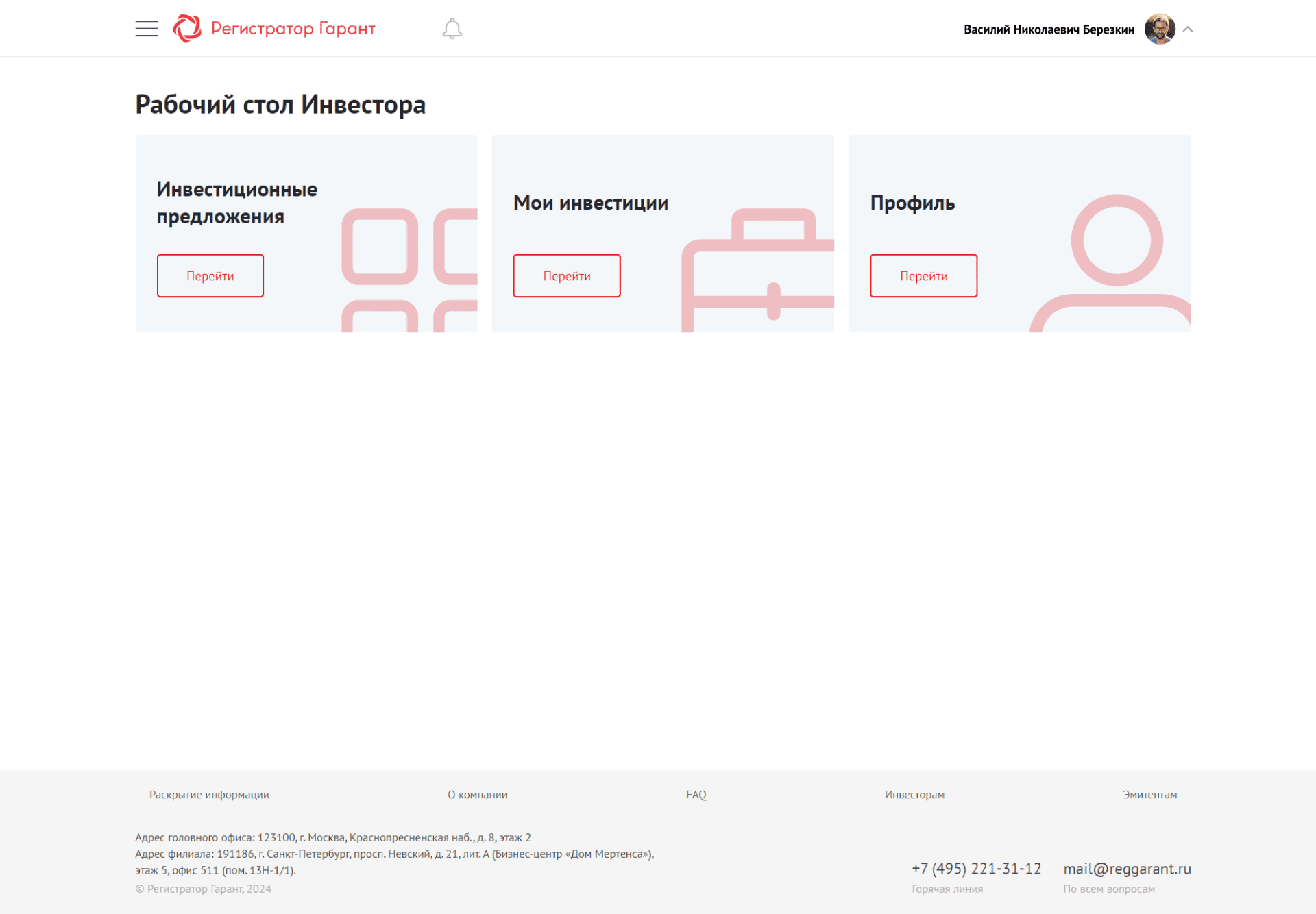1316x914 pixels.
Task: Click the Saint Petersburg branch address line
Action: point(395,862)
